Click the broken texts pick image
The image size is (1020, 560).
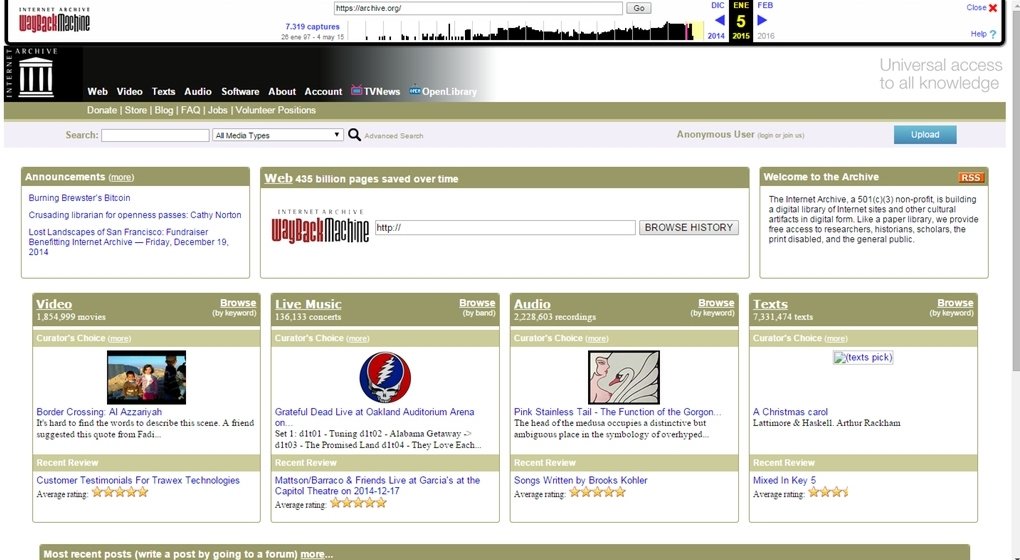click(863, 357)
